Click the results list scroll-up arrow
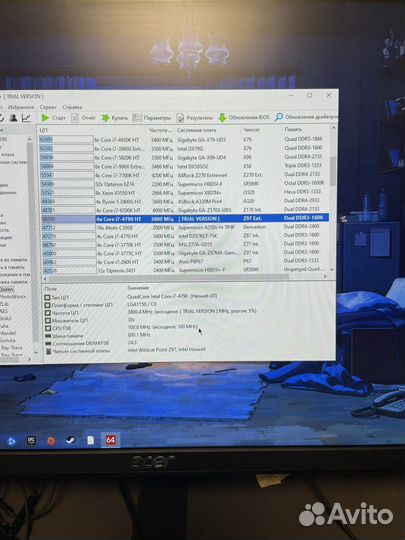405x540 pixels. (x=333, y=128)
